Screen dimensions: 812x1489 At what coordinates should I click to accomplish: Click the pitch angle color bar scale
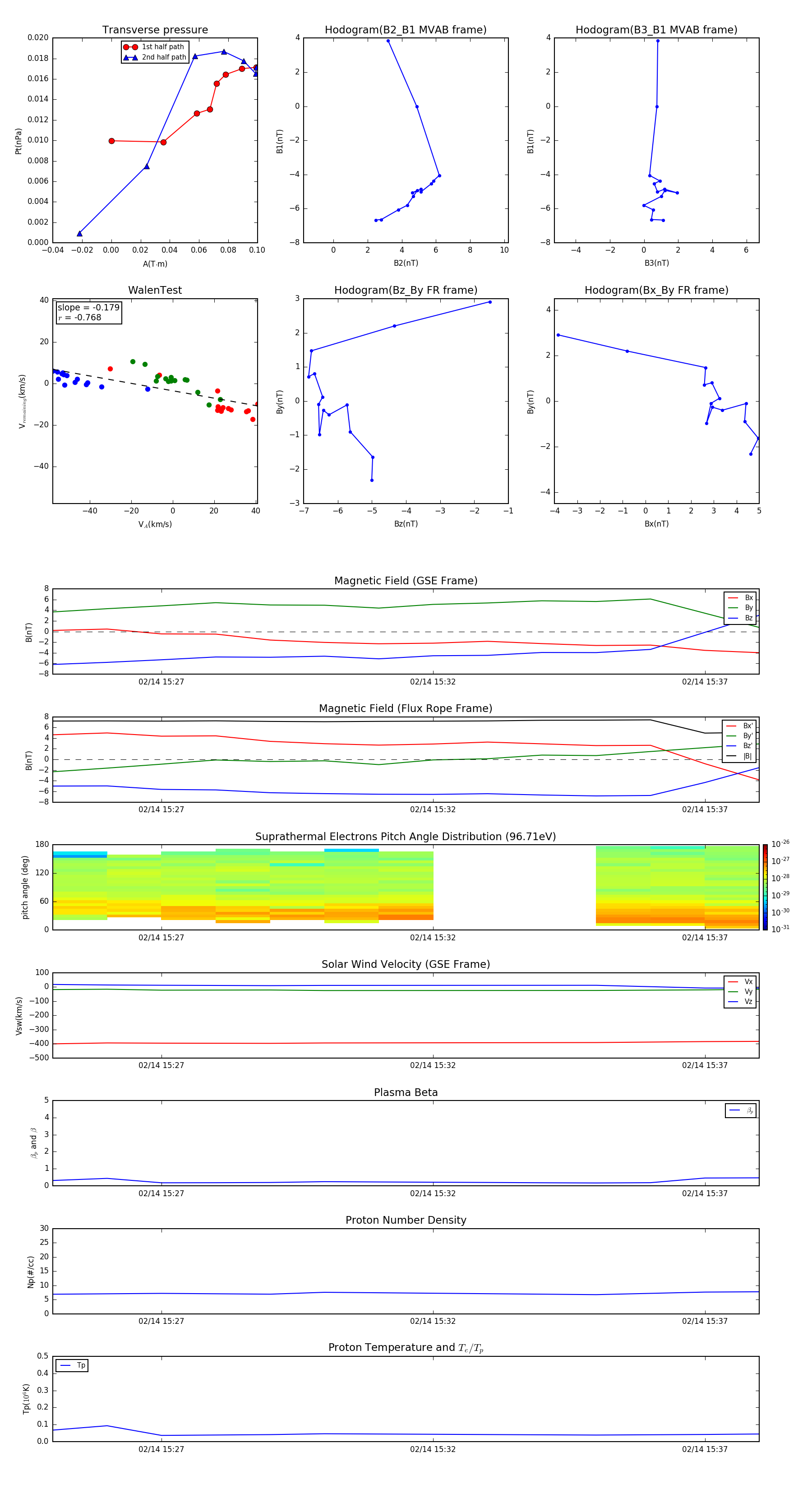(765, 887)
